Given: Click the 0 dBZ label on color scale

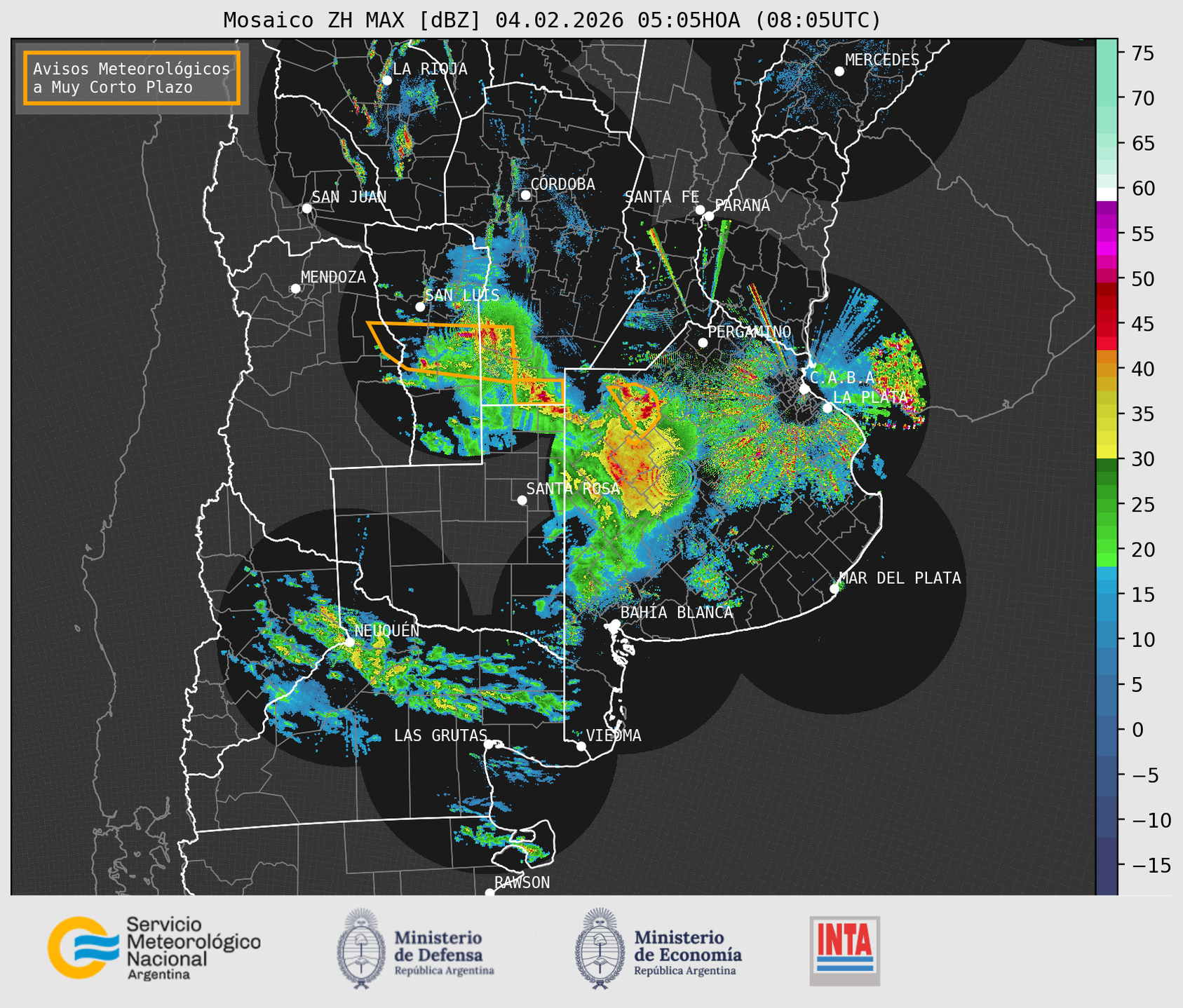Looking at the screenshot, I should (x=1137, y=730).
